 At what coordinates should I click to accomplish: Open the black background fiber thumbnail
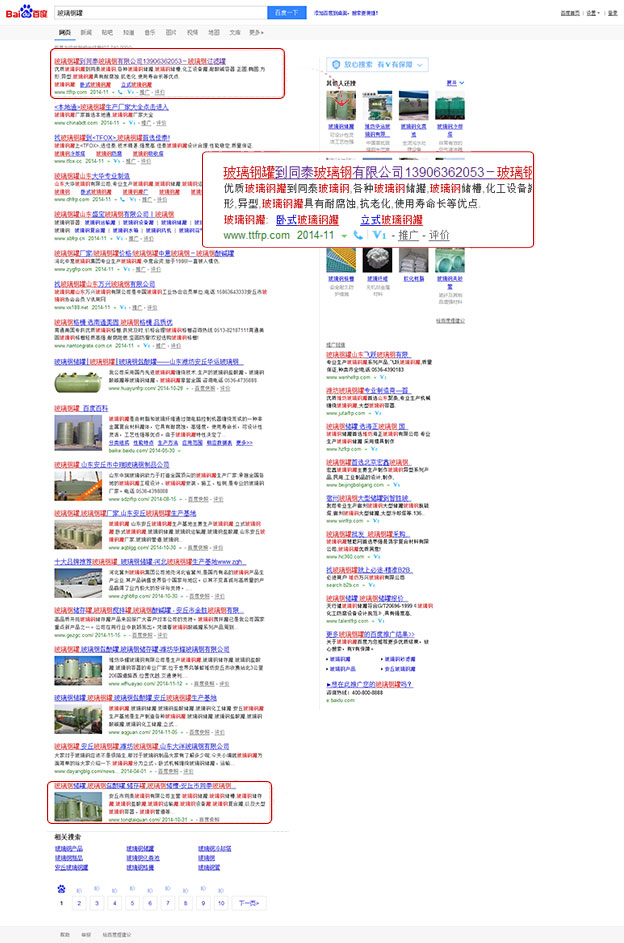point(377,260)
